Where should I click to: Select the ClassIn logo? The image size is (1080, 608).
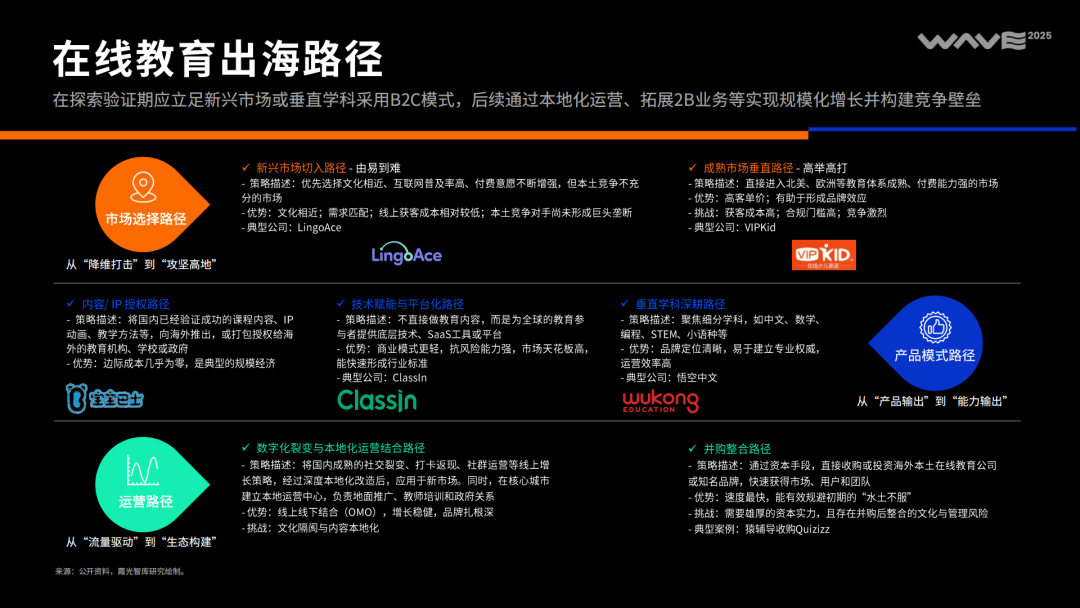tap(375, 401)
